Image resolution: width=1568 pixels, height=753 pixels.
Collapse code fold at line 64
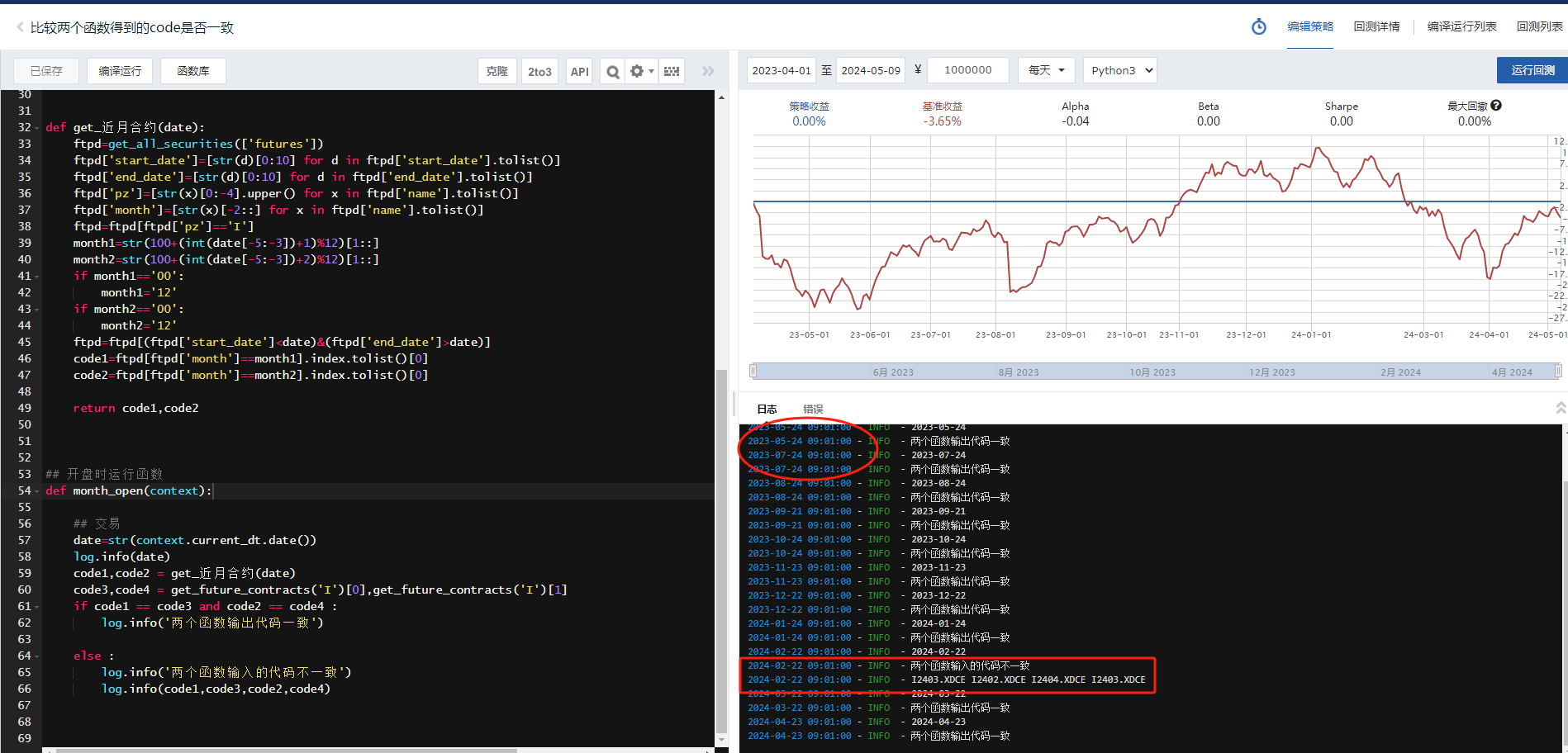pos(37,656)
